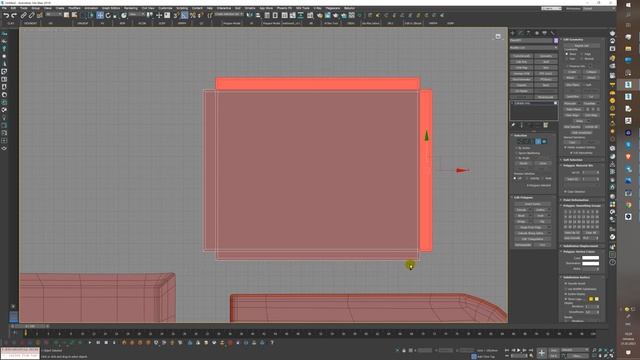
Task: Switch to Create command panel tab
Action: [x=513, y=33]
